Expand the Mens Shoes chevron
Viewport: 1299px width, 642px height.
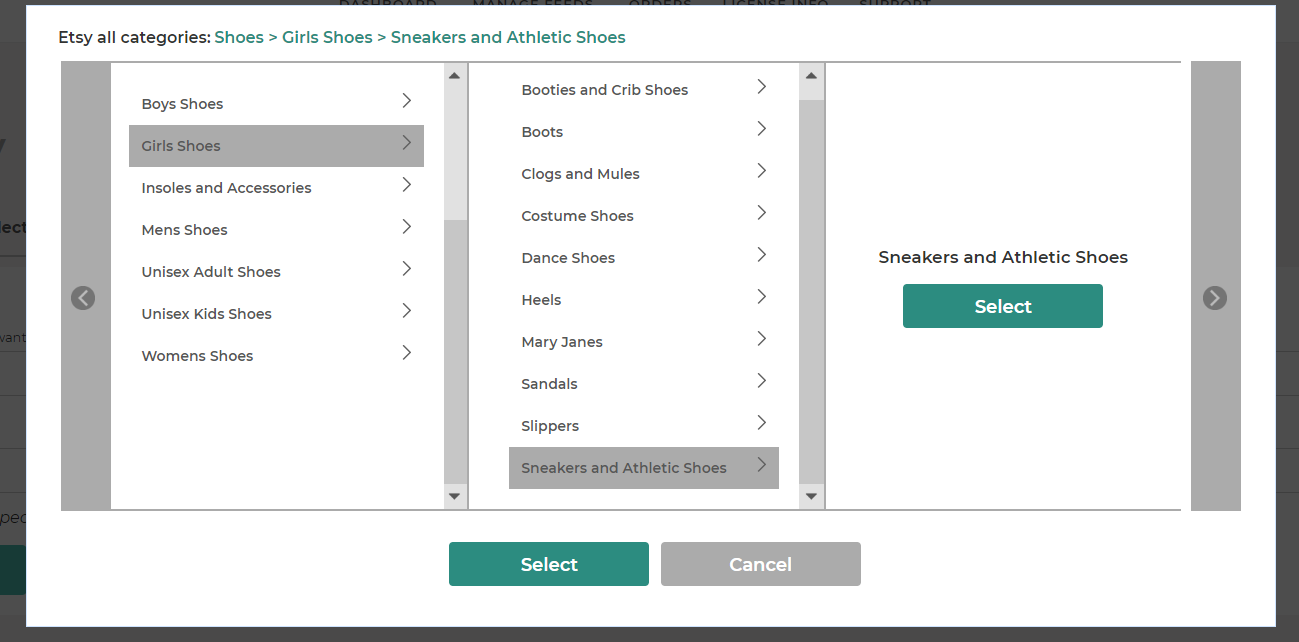pos(407,227)
